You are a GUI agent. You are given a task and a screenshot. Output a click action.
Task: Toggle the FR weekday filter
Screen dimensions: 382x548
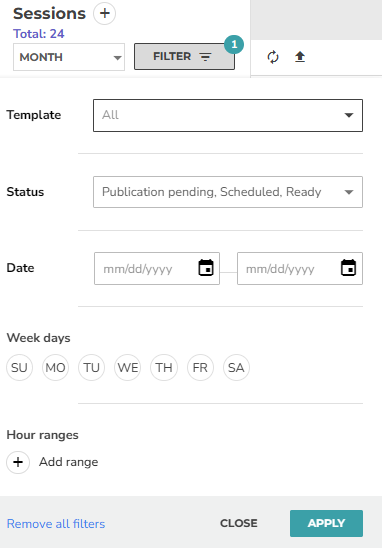200,367
